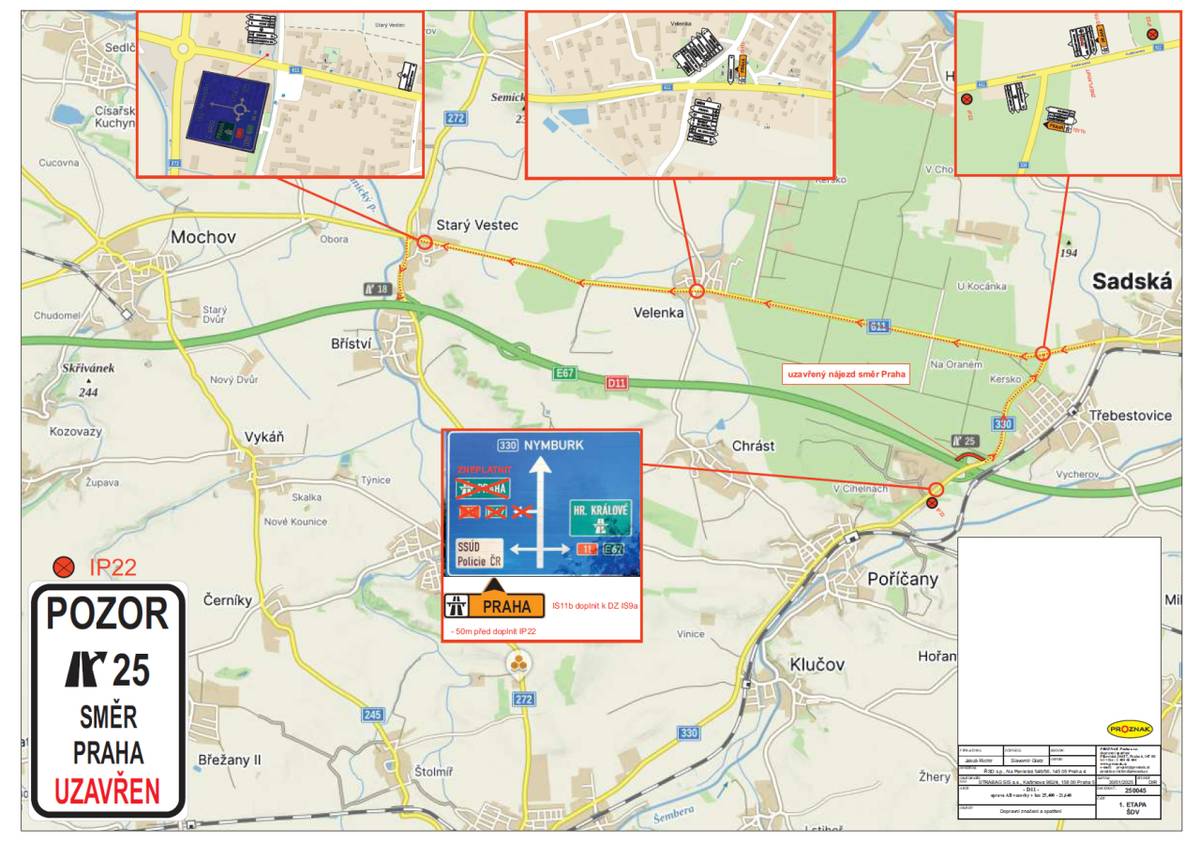Click the 'Dopravní značení a opatření' field
The height and width of the screenshot is (842, 1200).
(1030, 810)
